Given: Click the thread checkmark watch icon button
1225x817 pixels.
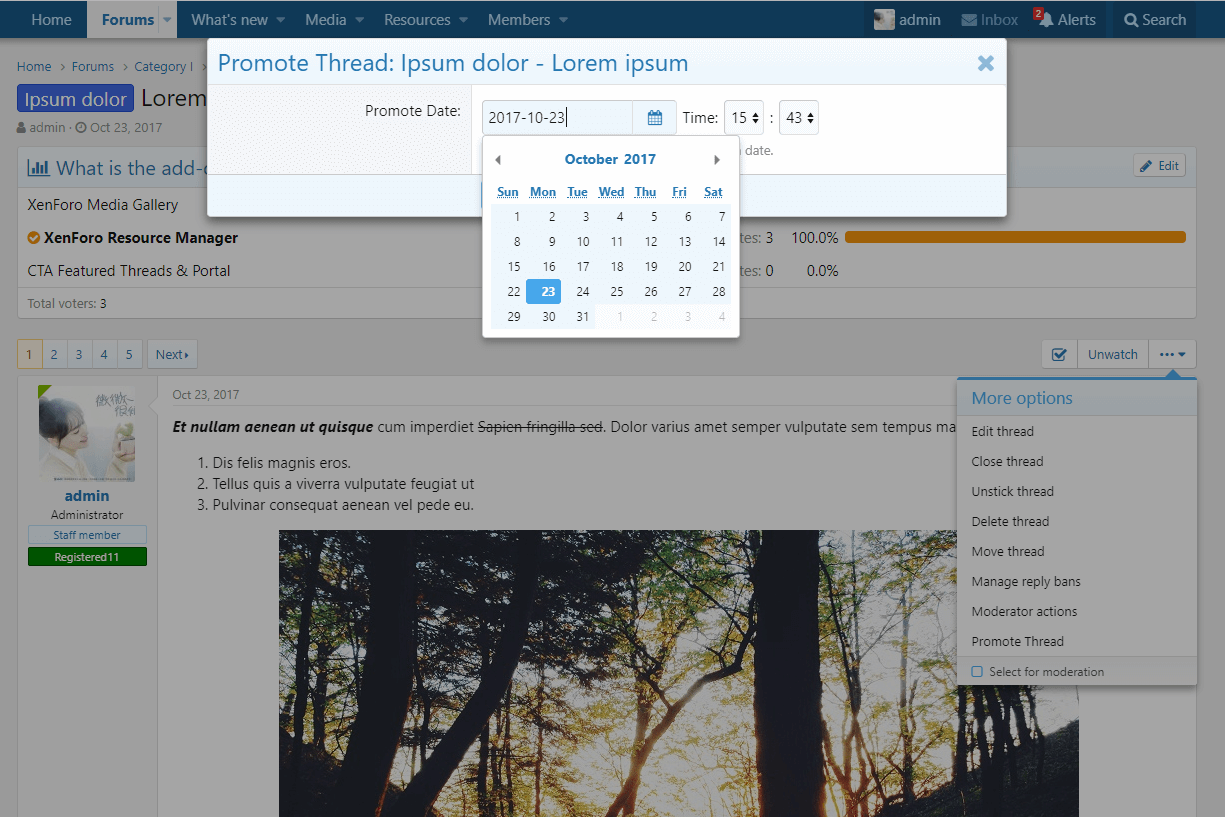Looking at the screenshot, I should 1059,354.
